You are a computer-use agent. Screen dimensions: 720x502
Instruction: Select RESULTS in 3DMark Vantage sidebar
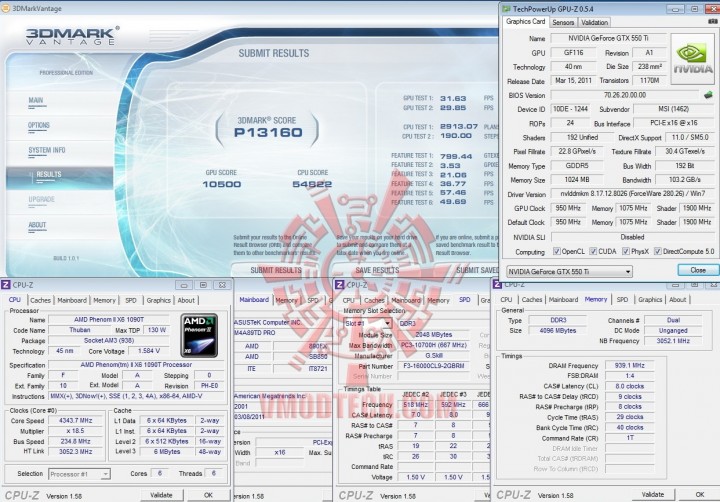[x=60, y=177]
